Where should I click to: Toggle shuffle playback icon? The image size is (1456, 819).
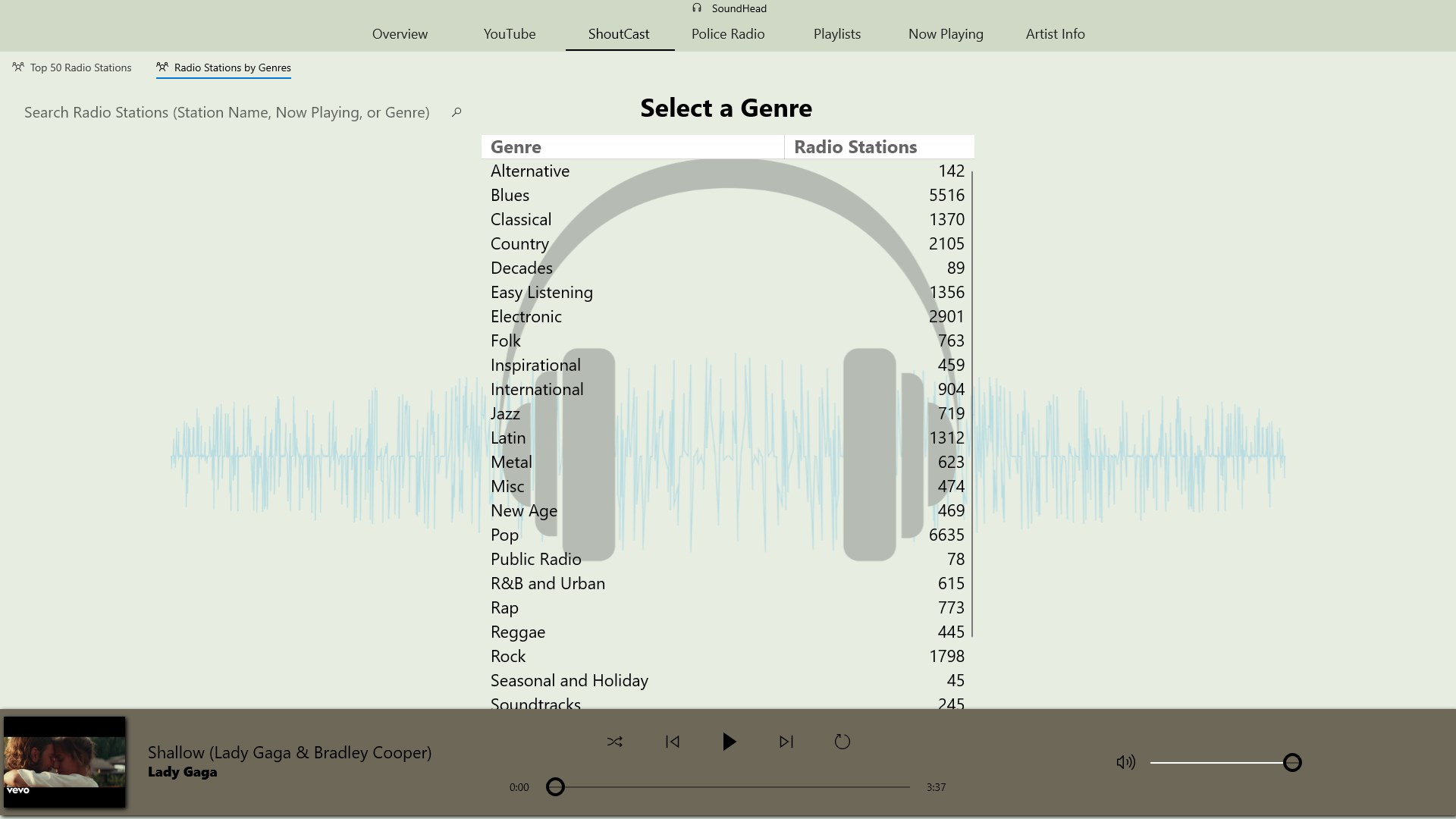[614, 742]
